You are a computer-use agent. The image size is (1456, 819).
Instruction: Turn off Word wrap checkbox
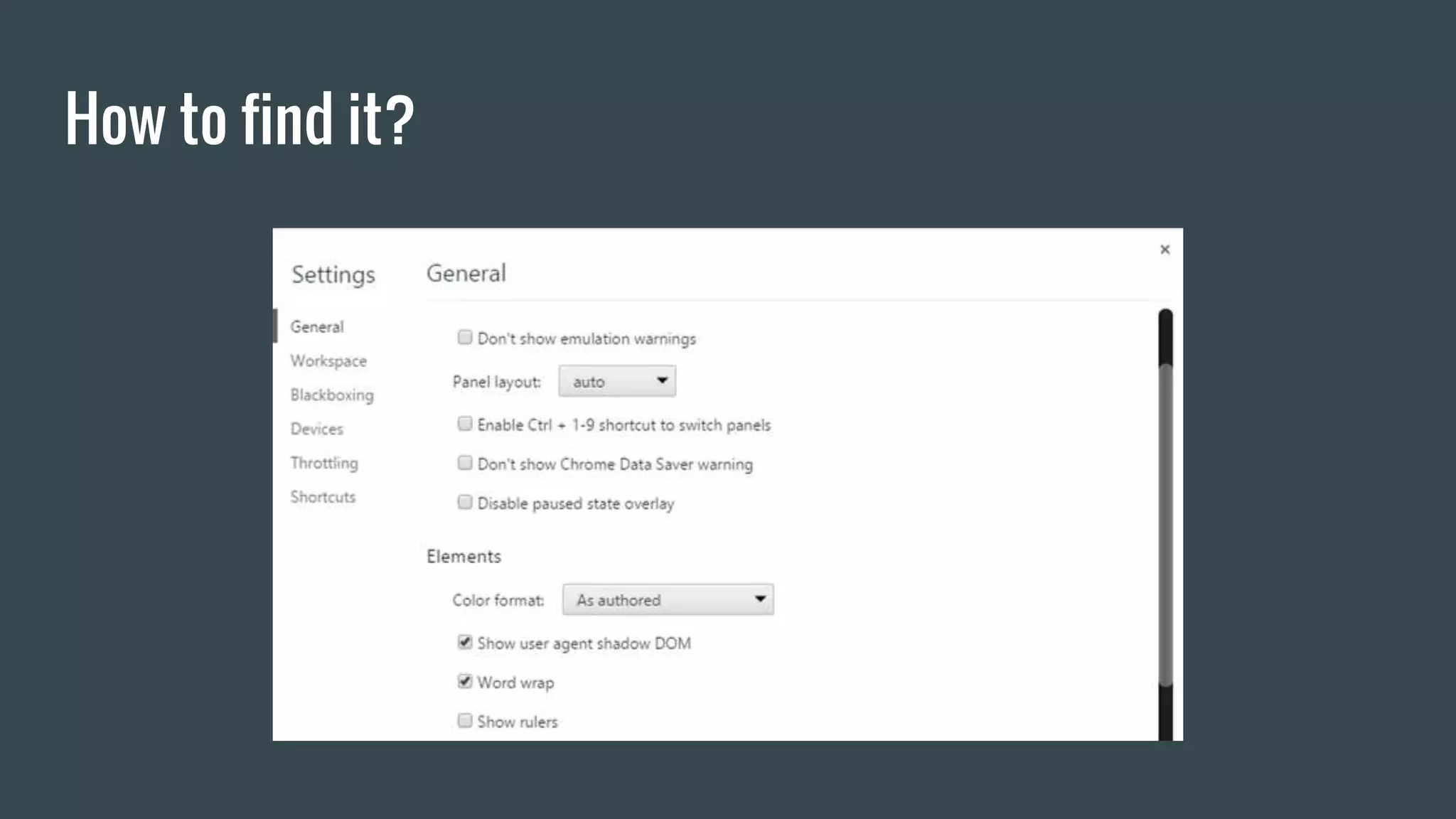pyautogui.click(x=465, y=682)
